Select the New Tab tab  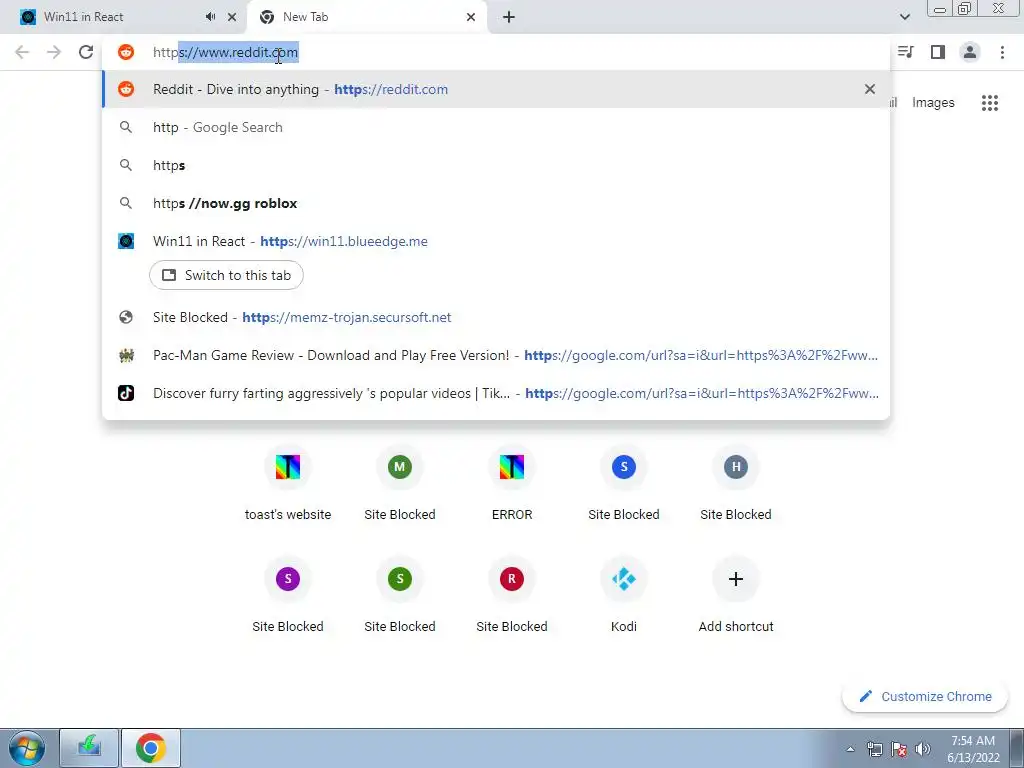point(366,17)
